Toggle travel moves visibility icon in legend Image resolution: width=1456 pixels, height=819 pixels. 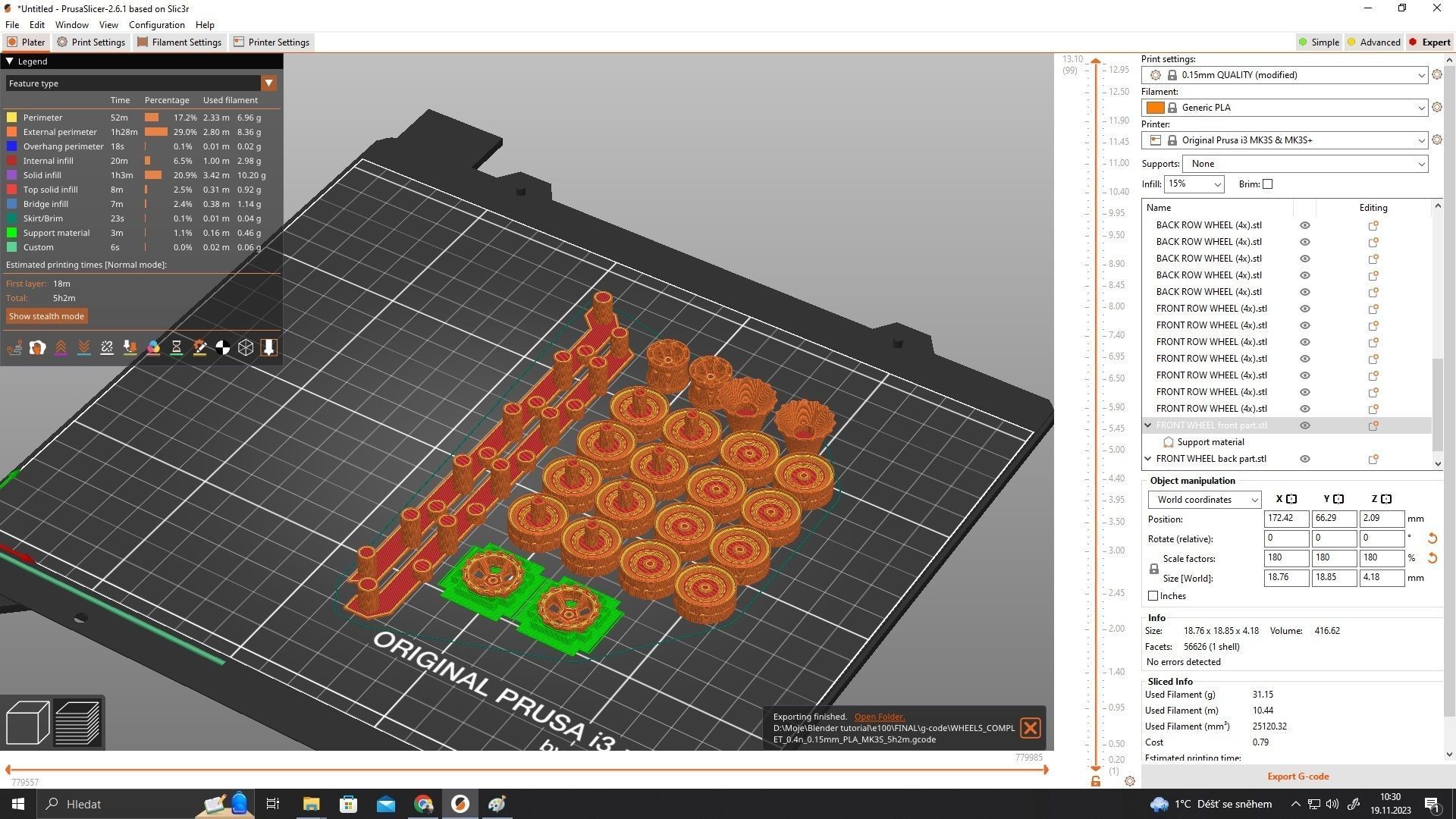coord(14,348)
